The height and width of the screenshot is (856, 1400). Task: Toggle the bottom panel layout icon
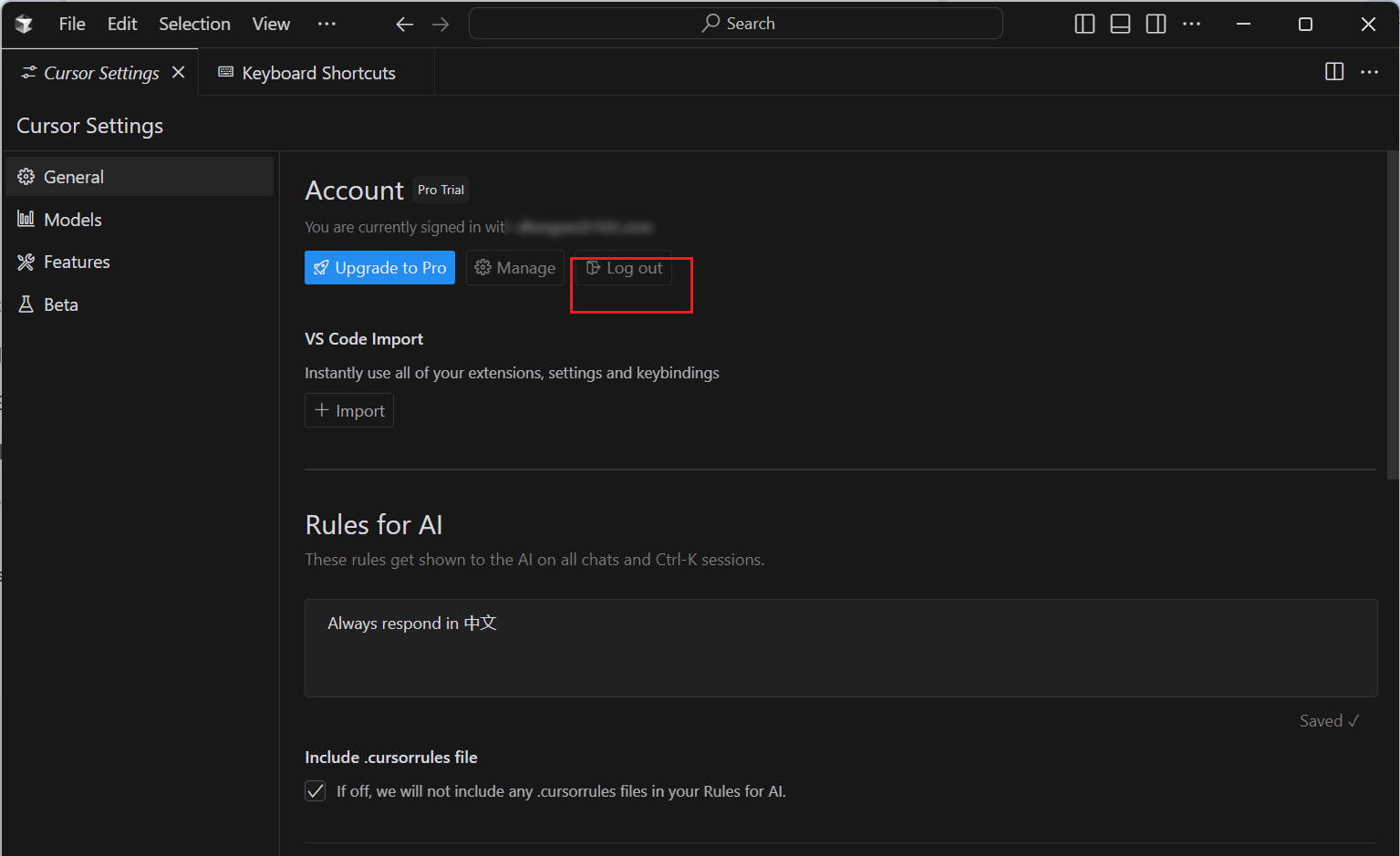coord(1120,25)
